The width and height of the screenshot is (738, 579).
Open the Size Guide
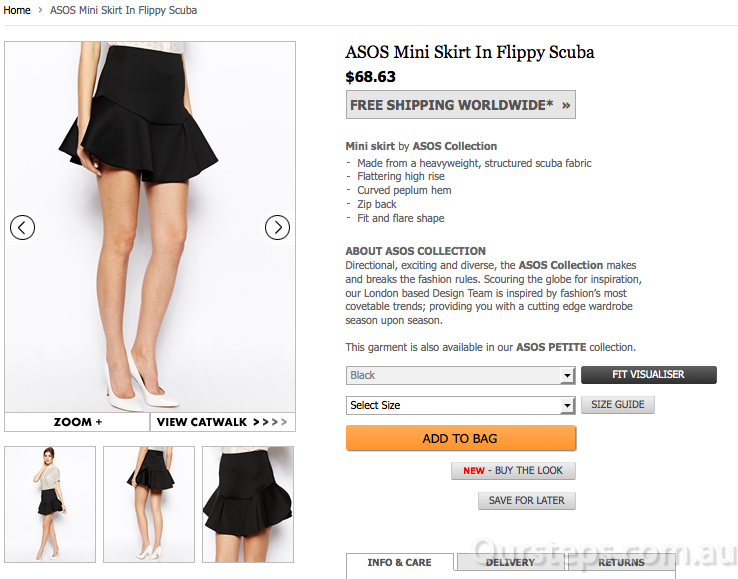[618, 405]
